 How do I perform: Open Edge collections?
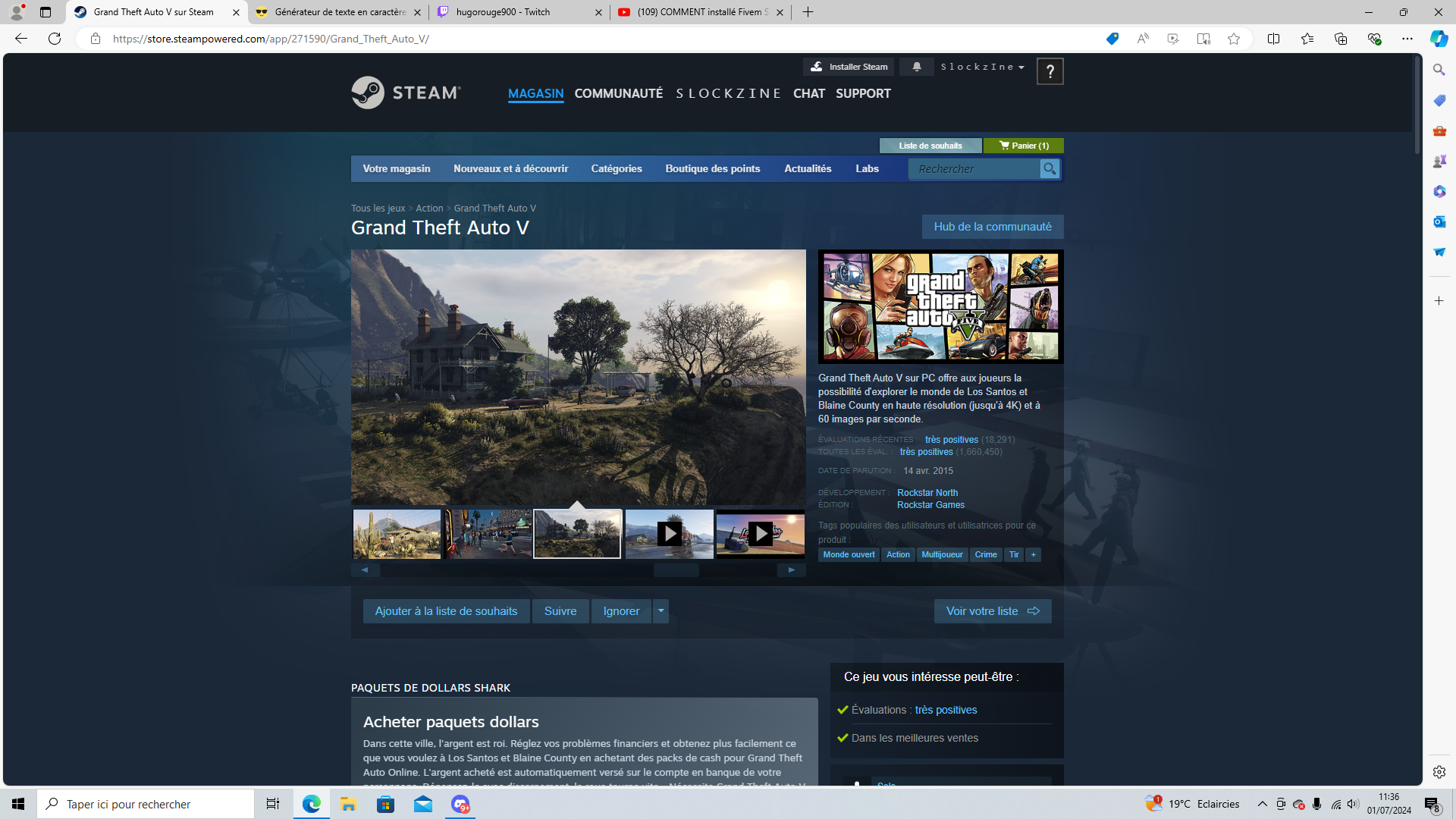pyautogui.click(x=1341, y=39)
